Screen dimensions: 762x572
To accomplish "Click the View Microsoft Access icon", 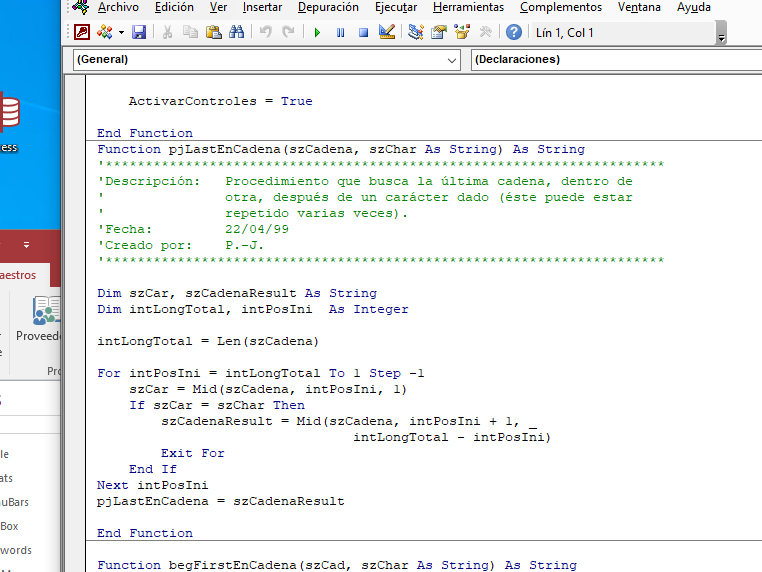I will [x=82, y=33].
